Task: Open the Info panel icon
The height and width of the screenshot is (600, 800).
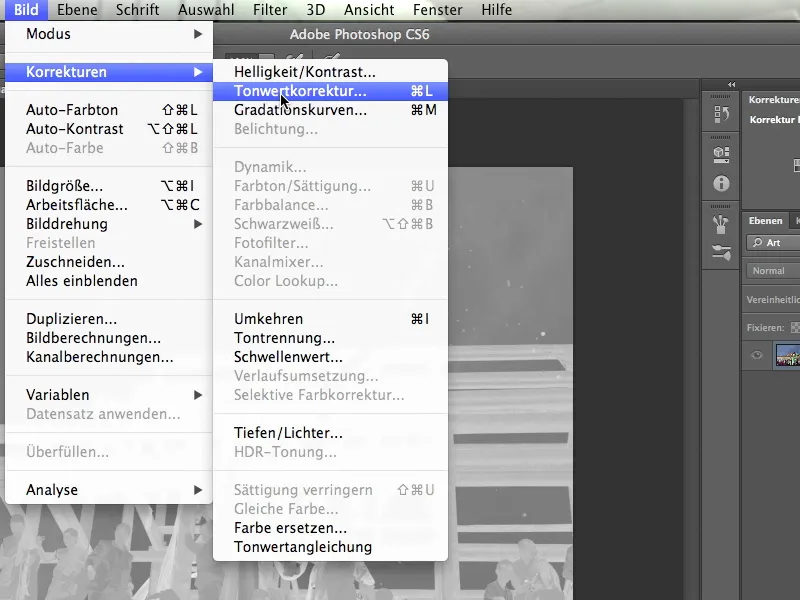Action: click(721, 183)
